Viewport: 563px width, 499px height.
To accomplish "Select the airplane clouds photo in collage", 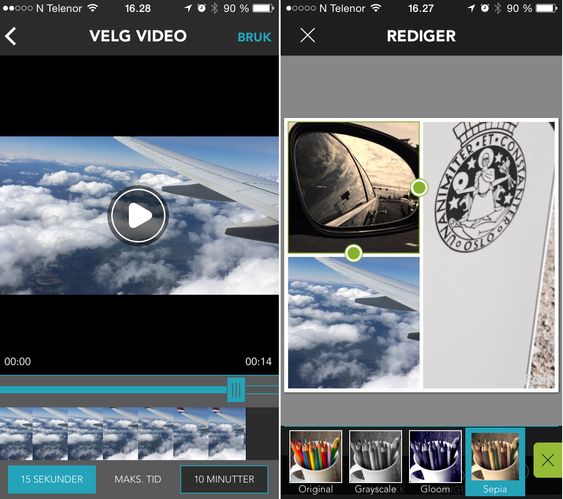I will pos(354,322).
